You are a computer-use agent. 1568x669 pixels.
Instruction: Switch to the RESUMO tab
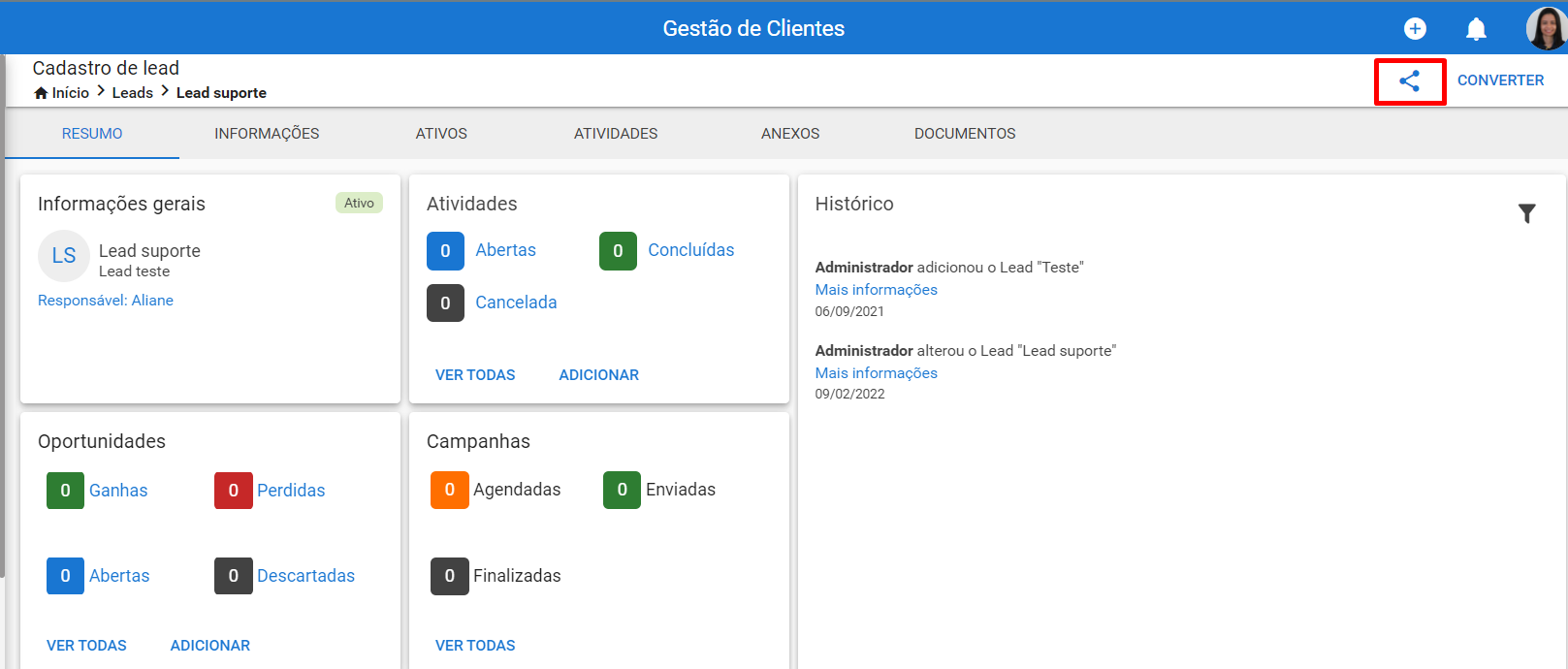tap(92, 134)
